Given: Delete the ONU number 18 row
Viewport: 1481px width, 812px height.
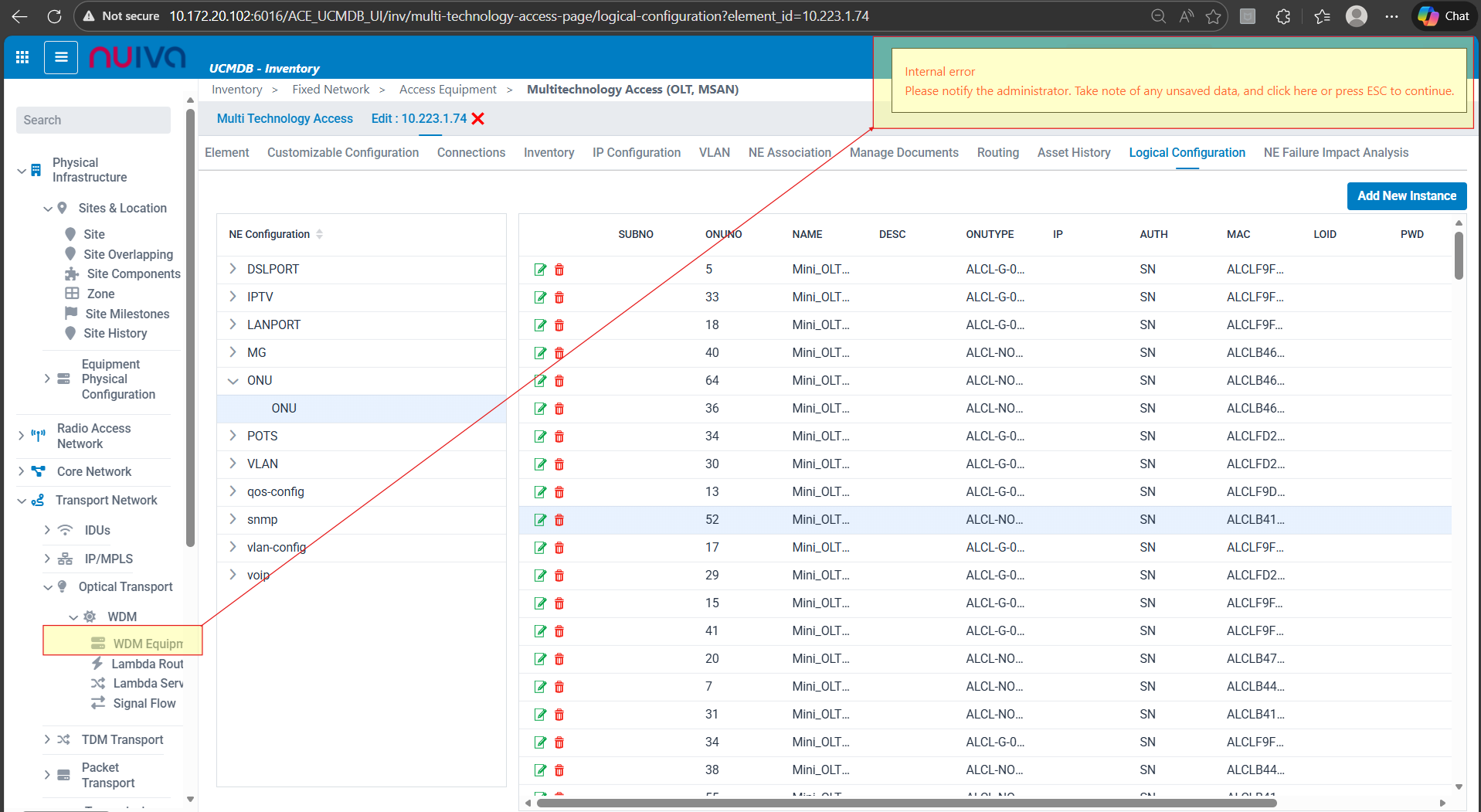Looking at the screenshot, I should tap(559, 325).
